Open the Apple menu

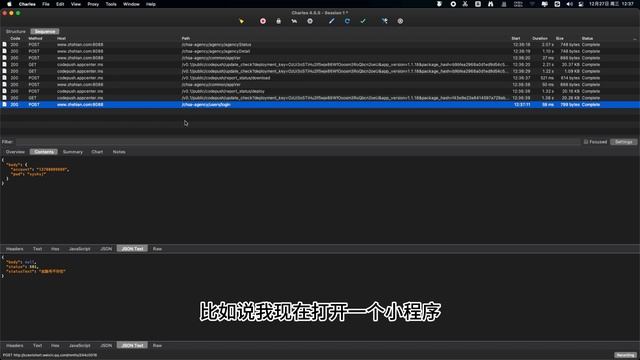click(x=9, y=4)
